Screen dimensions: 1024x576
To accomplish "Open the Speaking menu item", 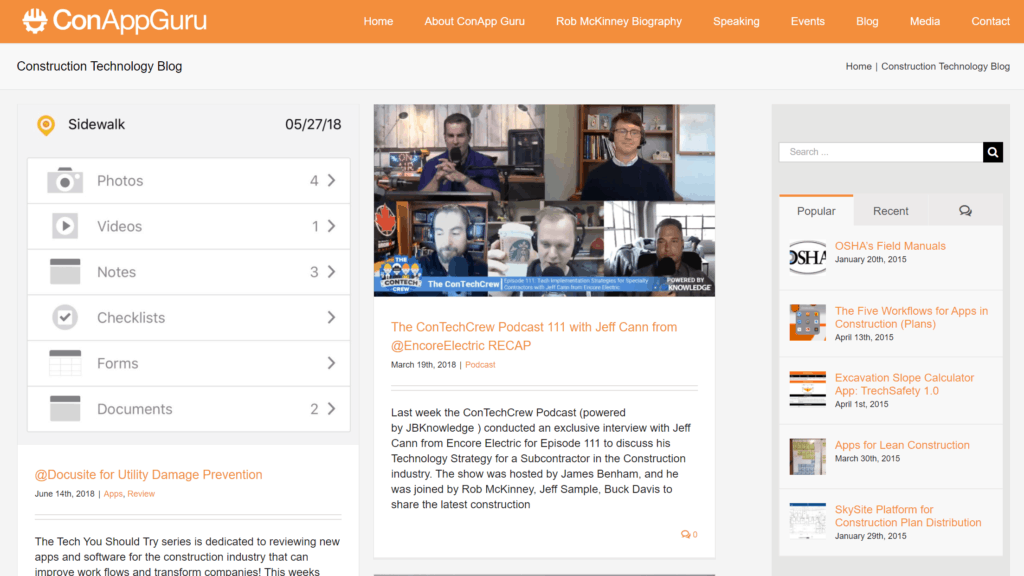I will (x=736, y=22).
